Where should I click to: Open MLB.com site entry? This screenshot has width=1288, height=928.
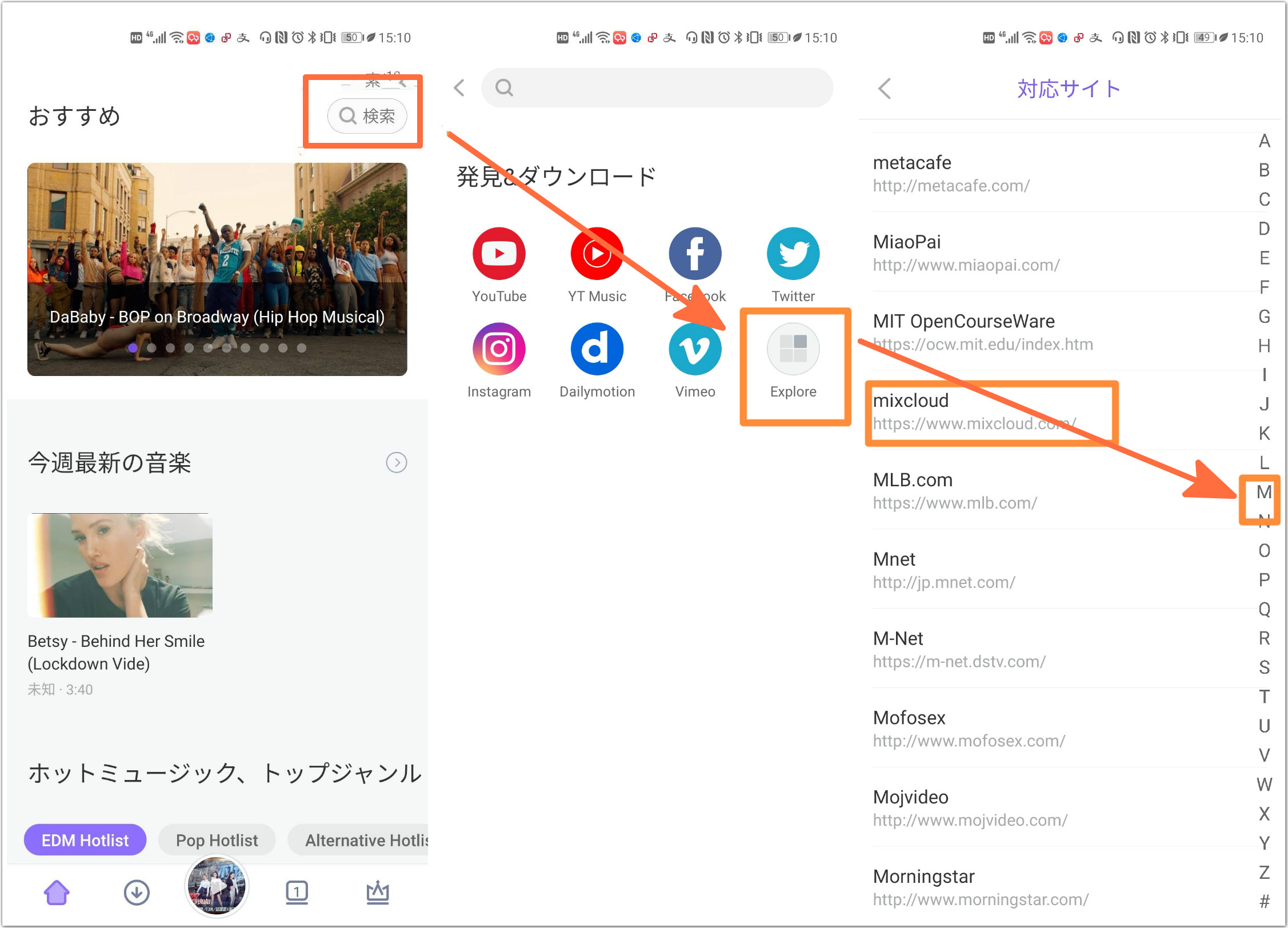coord(1063,491)
